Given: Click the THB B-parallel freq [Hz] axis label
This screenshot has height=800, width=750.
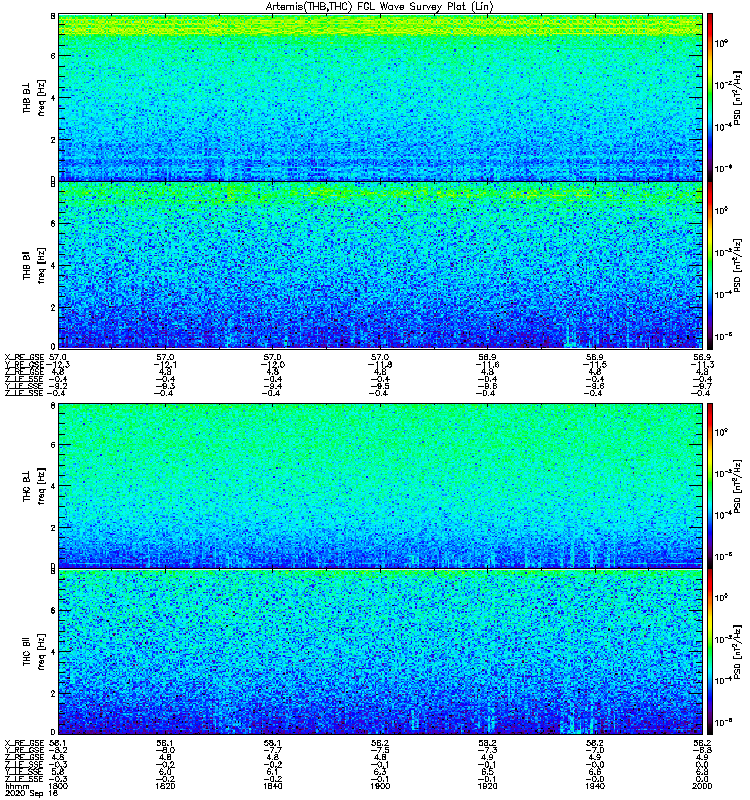Looking at the screenshot, I should [x=42, y=265].
